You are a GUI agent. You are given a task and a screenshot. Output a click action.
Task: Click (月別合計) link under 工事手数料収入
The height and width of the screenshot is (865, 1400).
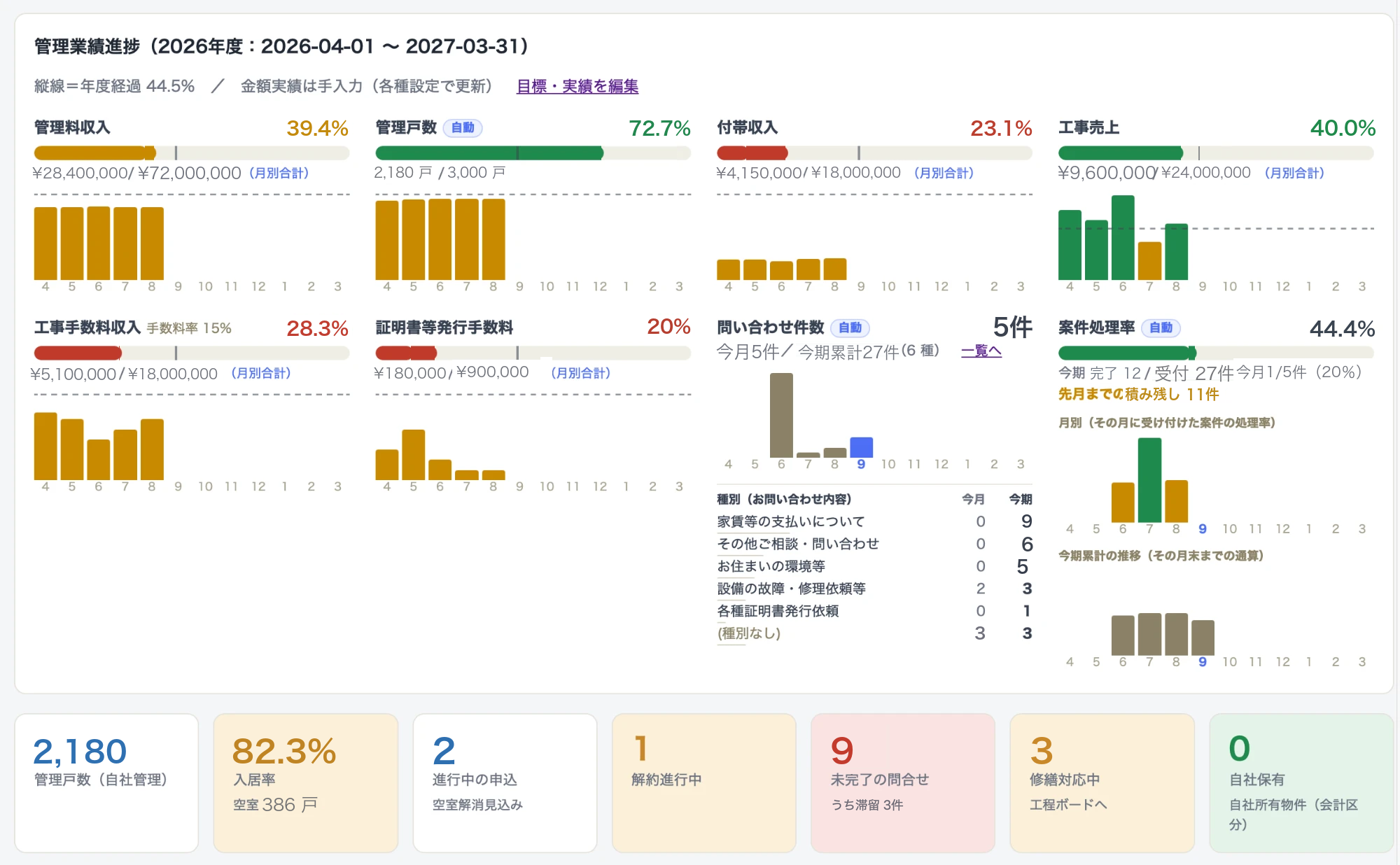pyautogui.click(x=260, y=373)
